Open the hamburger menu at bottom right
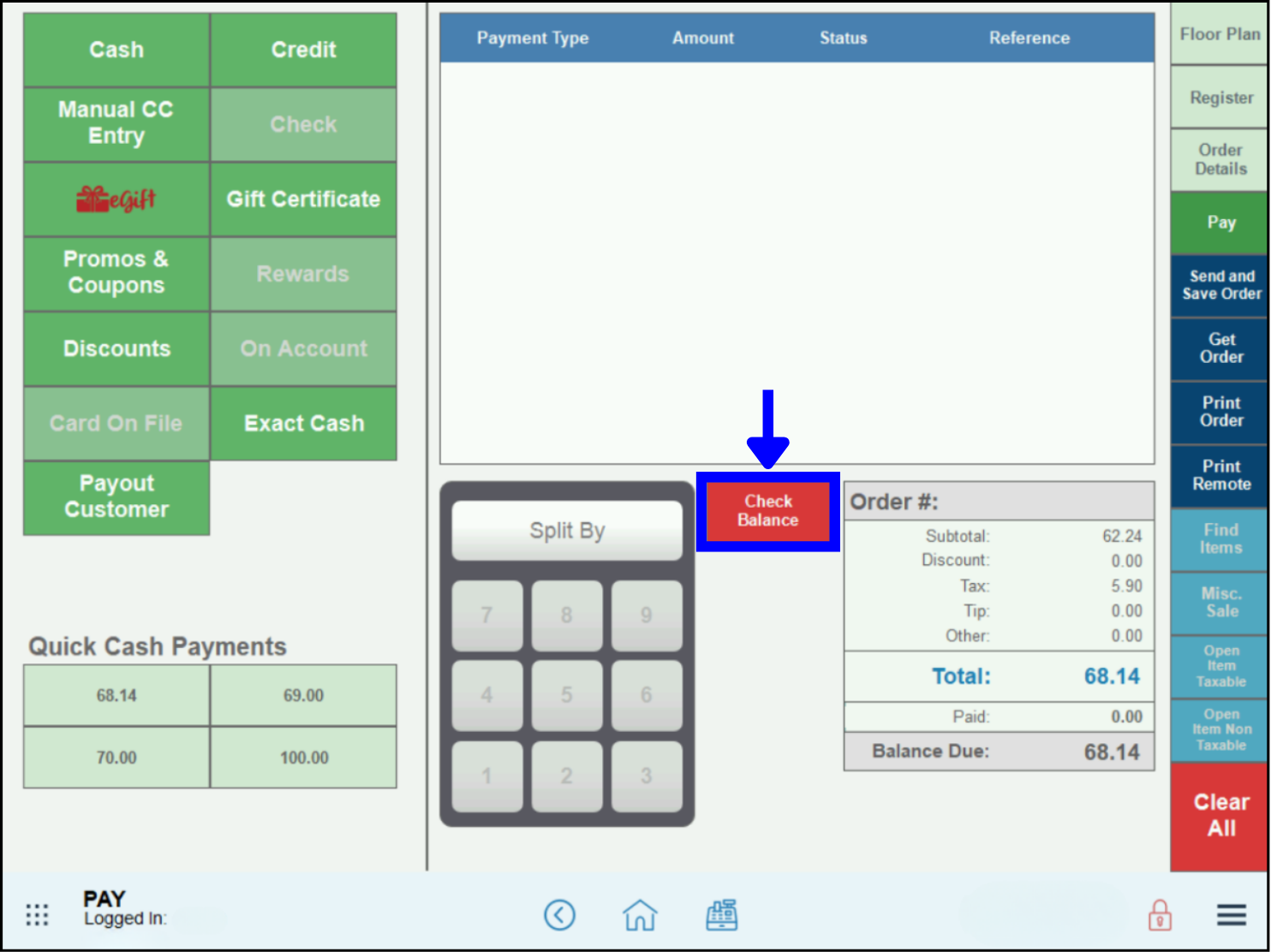Screen dimensions: 1271x952 click(1231, 914)
